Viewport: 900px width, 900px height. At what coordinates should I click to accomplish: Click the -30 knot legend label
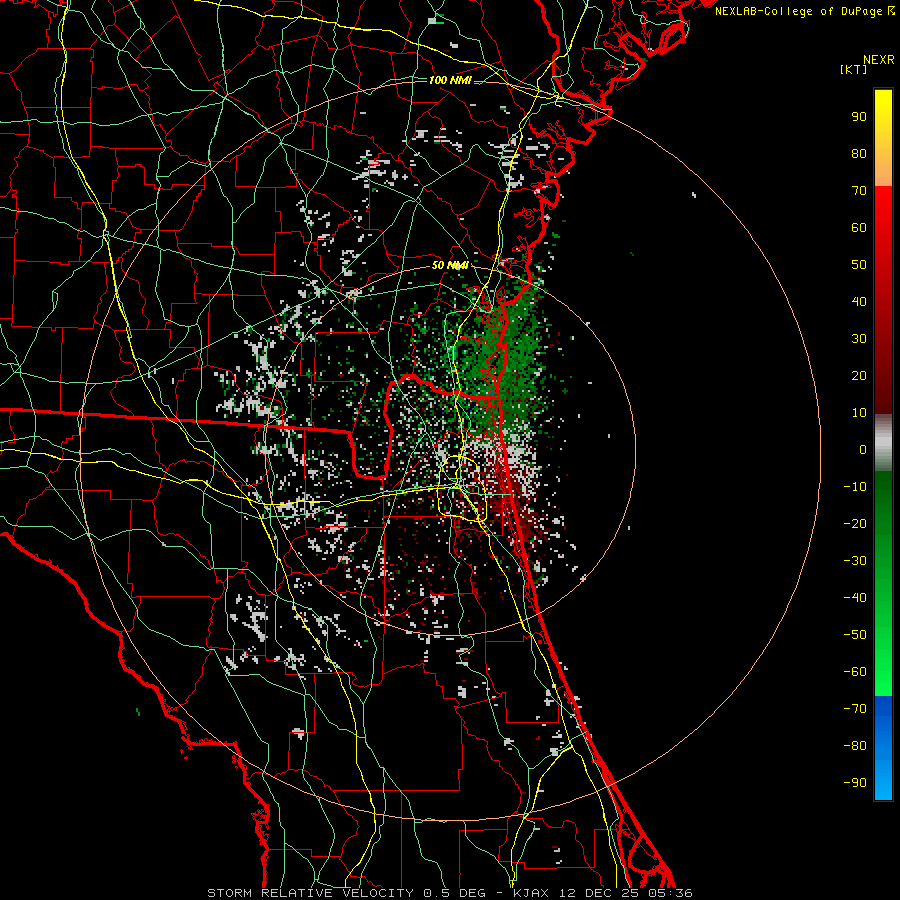point(855,561)
